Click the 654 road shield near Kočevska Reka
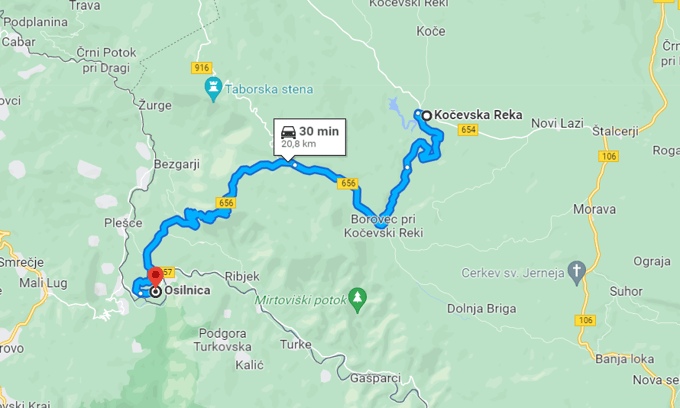Screen dimensions: 680x408 point(468,130)
